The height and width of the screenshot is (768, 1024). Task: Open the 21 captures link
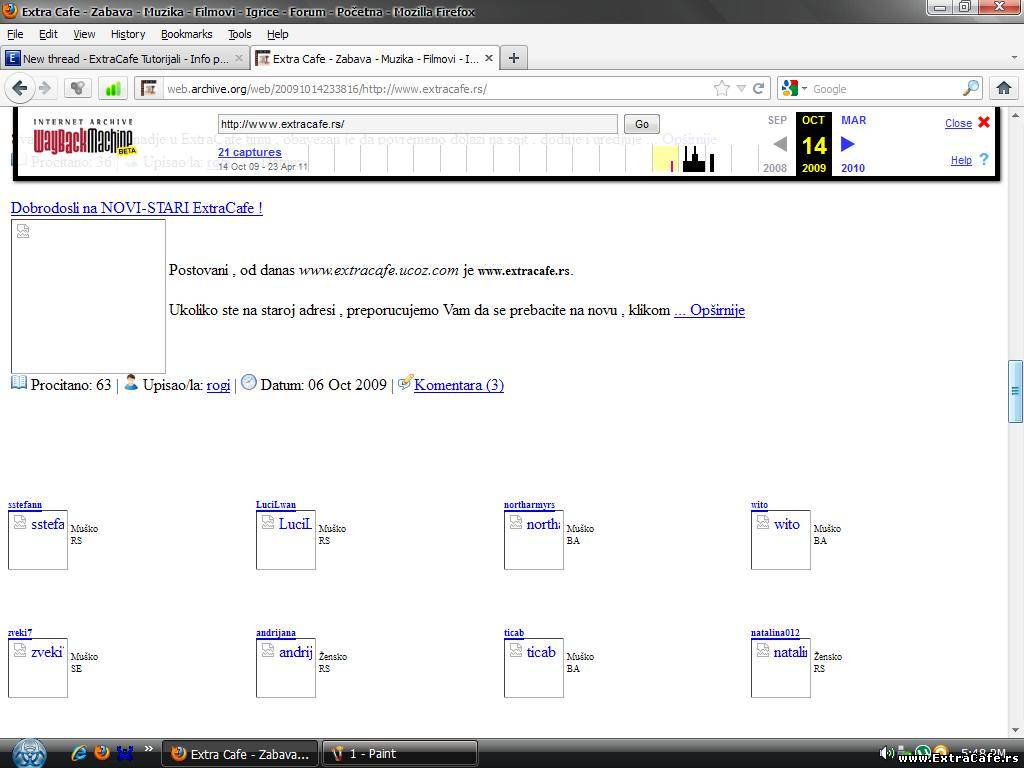point(249,152)
